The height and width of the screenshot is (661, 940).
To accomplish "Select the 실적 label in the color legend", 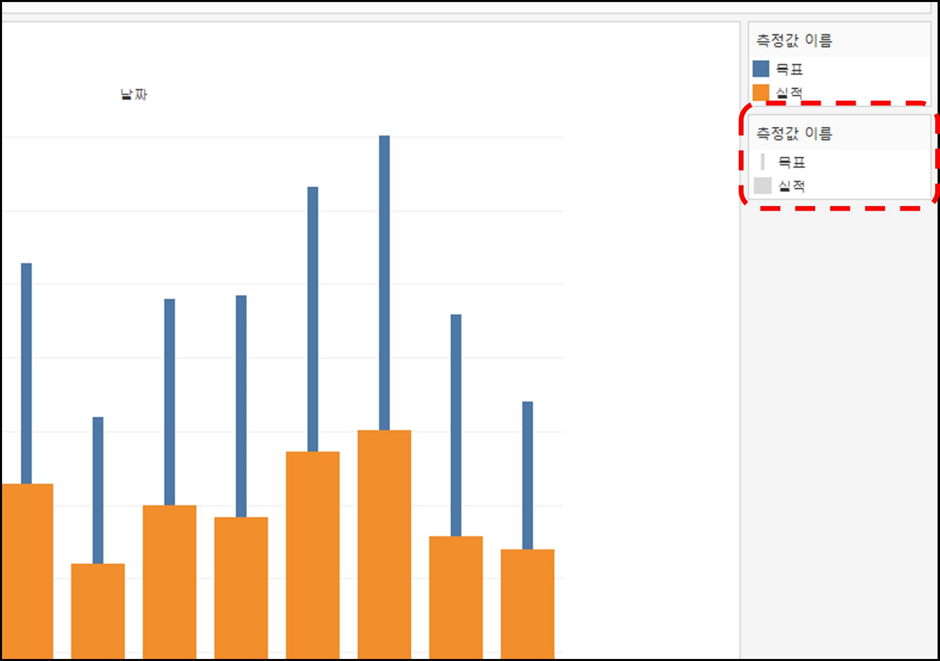I will (789, 93).
